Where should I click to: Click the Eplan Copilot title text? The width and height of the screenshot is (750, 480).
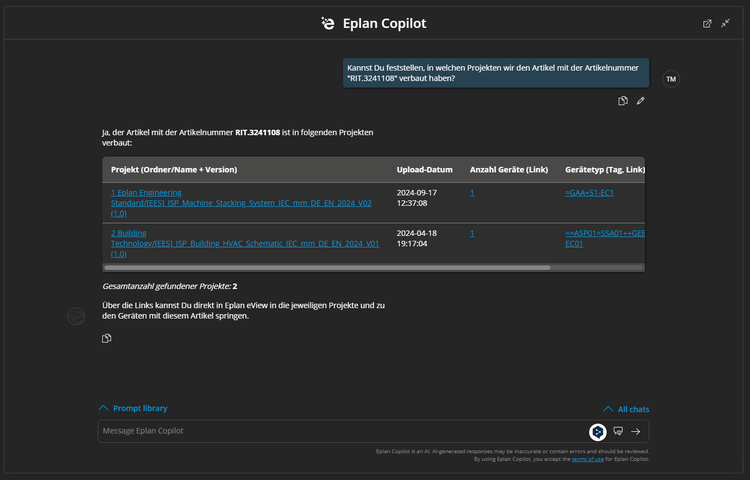(385, 23)
